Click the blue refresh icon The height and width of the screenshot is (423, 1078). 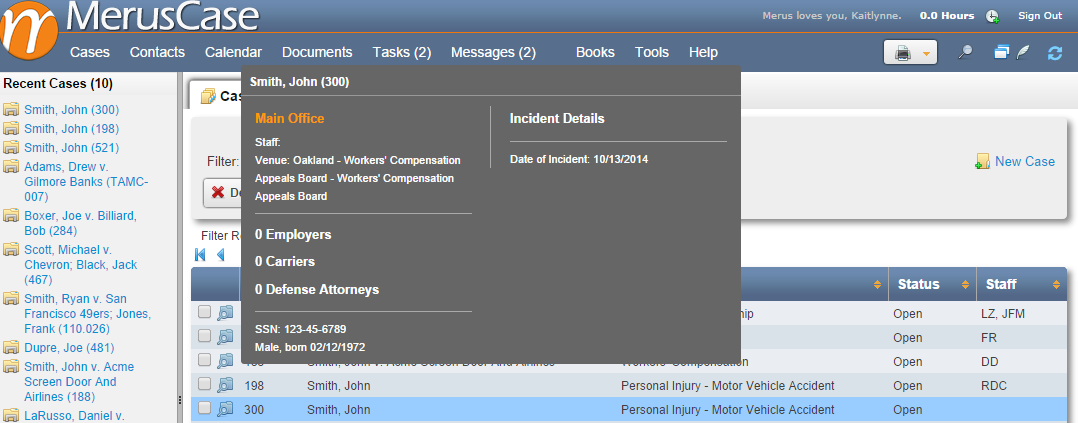tap(1055, 52)
